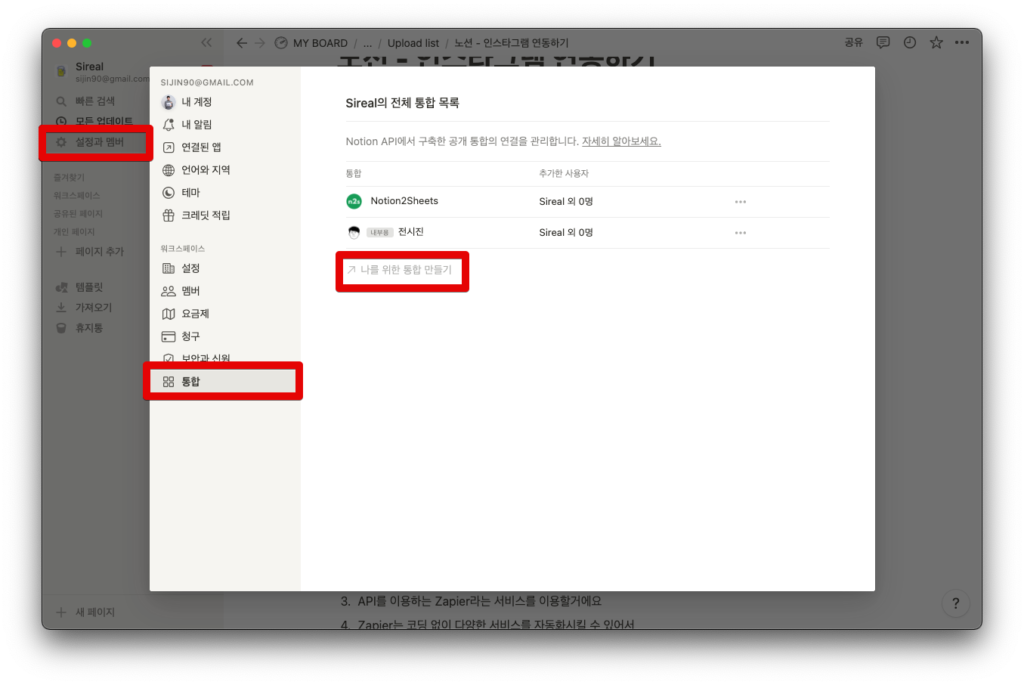Click the 전시진 avatar icon
1024x685 pixels.
[354, 232]
